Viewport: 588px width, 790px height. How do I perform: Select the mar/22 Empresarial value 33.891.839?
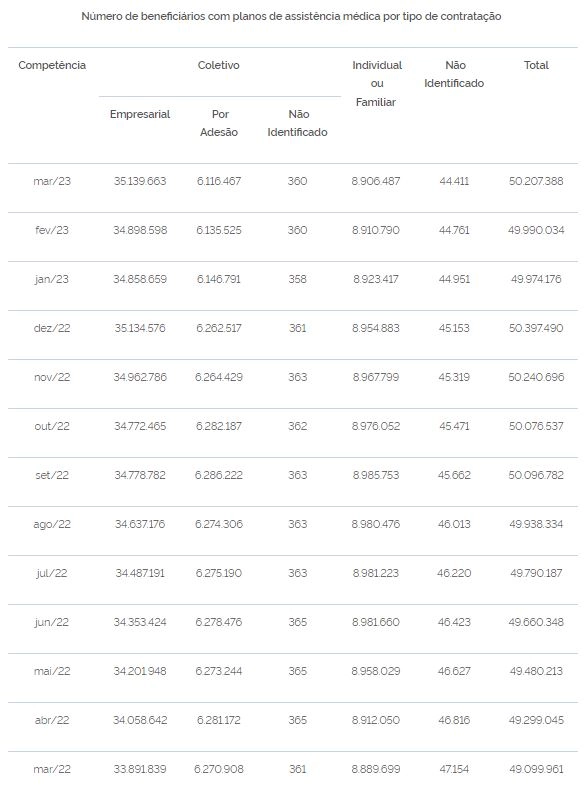[x=140, y=769]
